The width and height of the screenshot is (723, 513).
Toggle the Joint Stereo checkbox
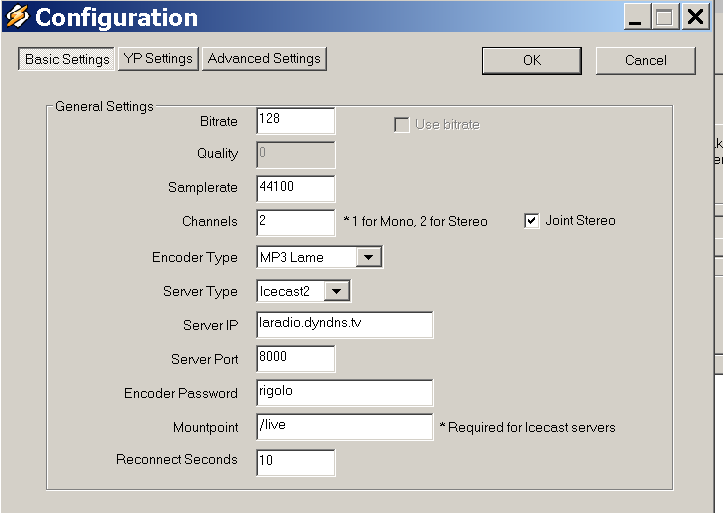tap(532, 221)
